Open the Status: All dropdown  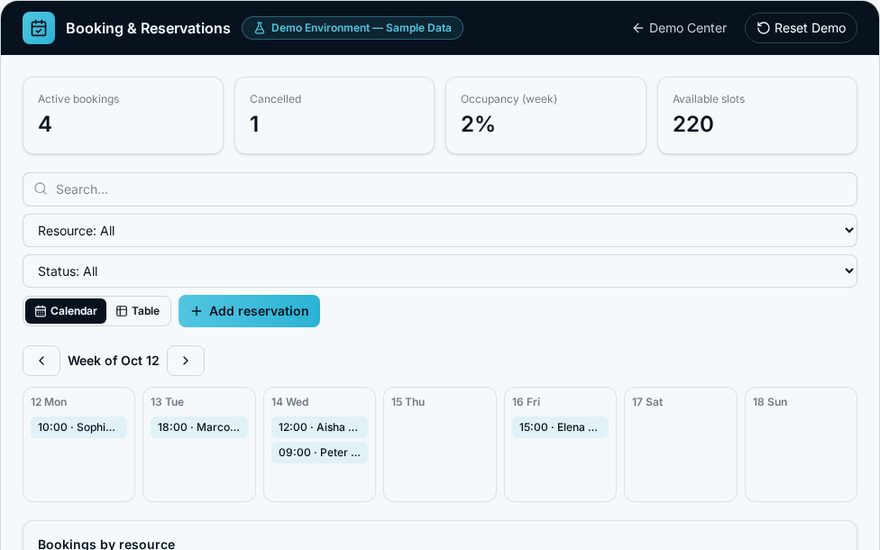coord(439,272)
